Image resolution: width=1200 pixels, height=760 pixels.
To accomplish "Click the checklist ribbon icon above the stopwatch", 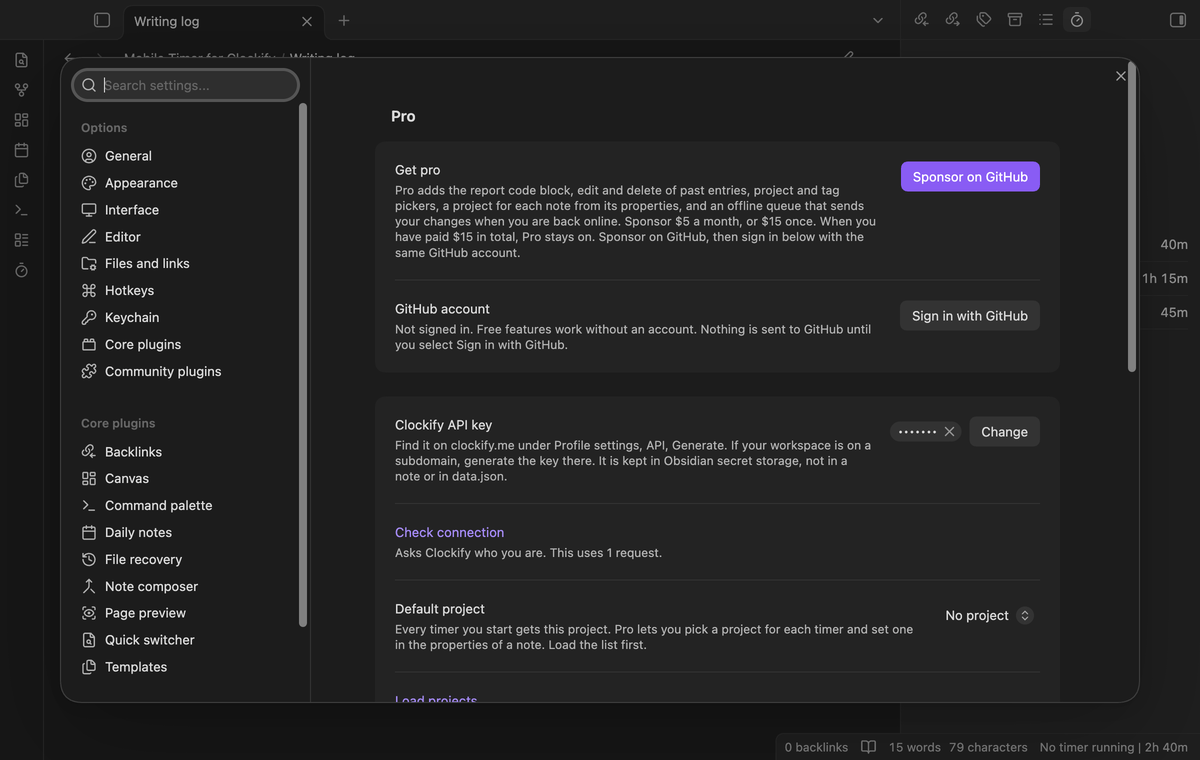I will coord(21,240).
